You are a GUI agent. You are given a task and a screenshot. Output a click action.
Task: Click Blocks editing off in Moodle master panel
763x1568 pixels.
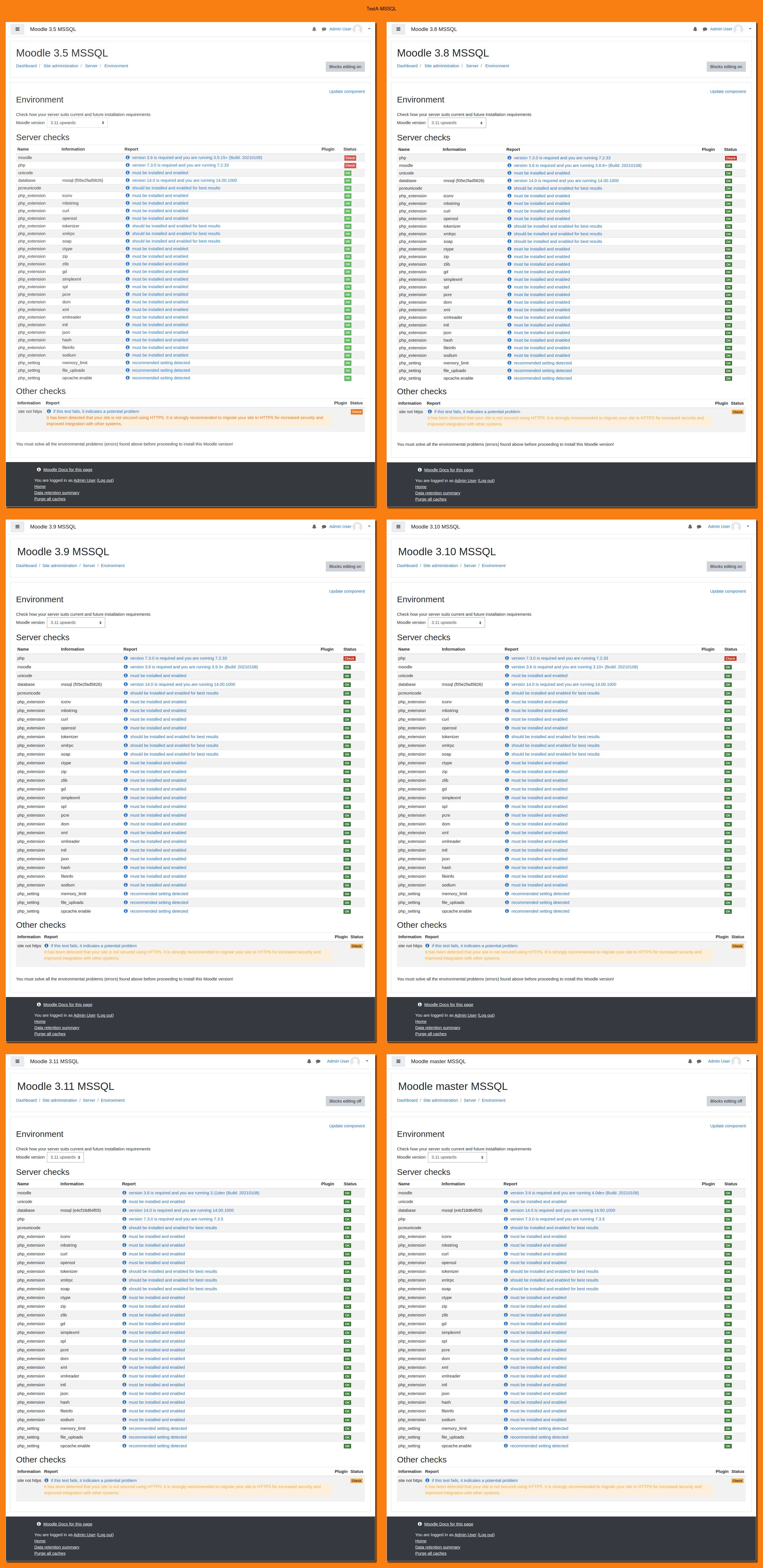(726, 1101)
